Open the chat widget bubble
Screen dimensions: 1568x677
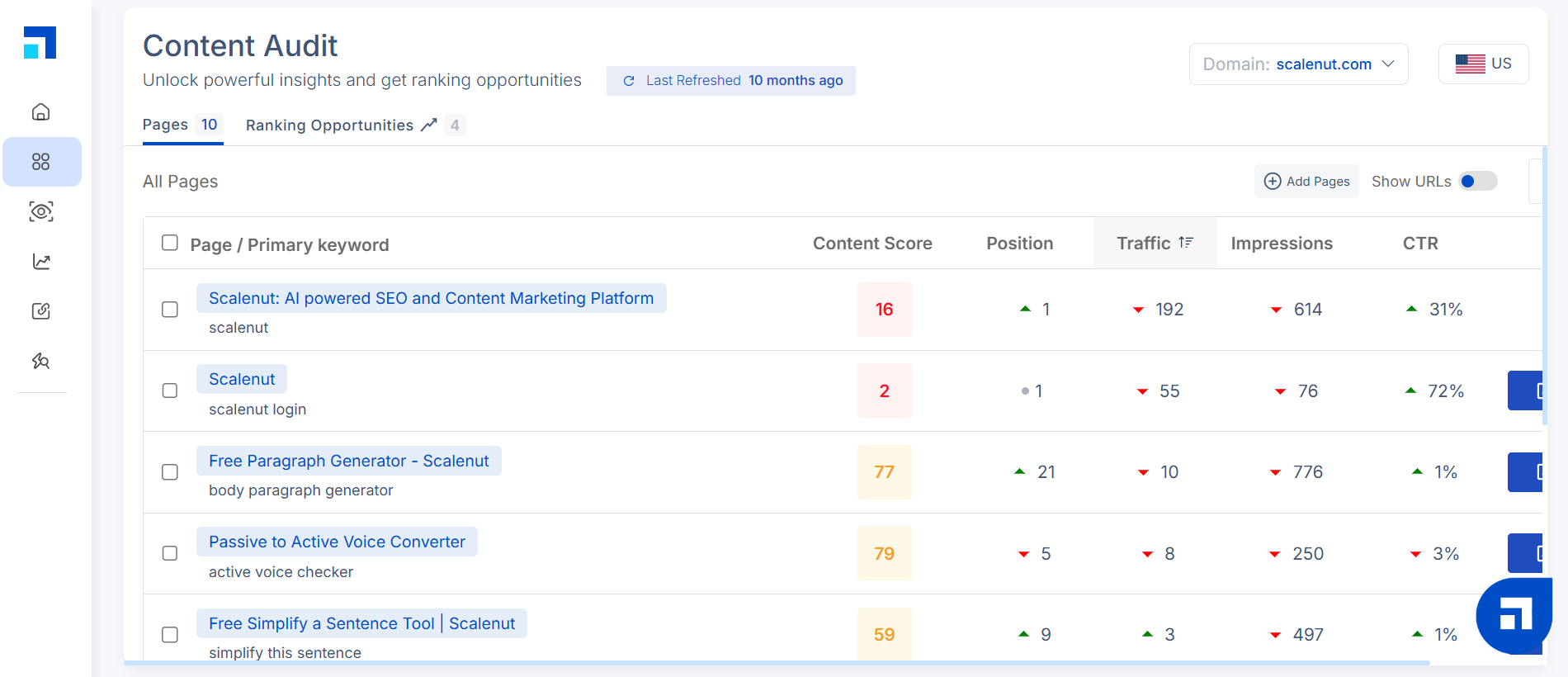tap(1514, 615)
